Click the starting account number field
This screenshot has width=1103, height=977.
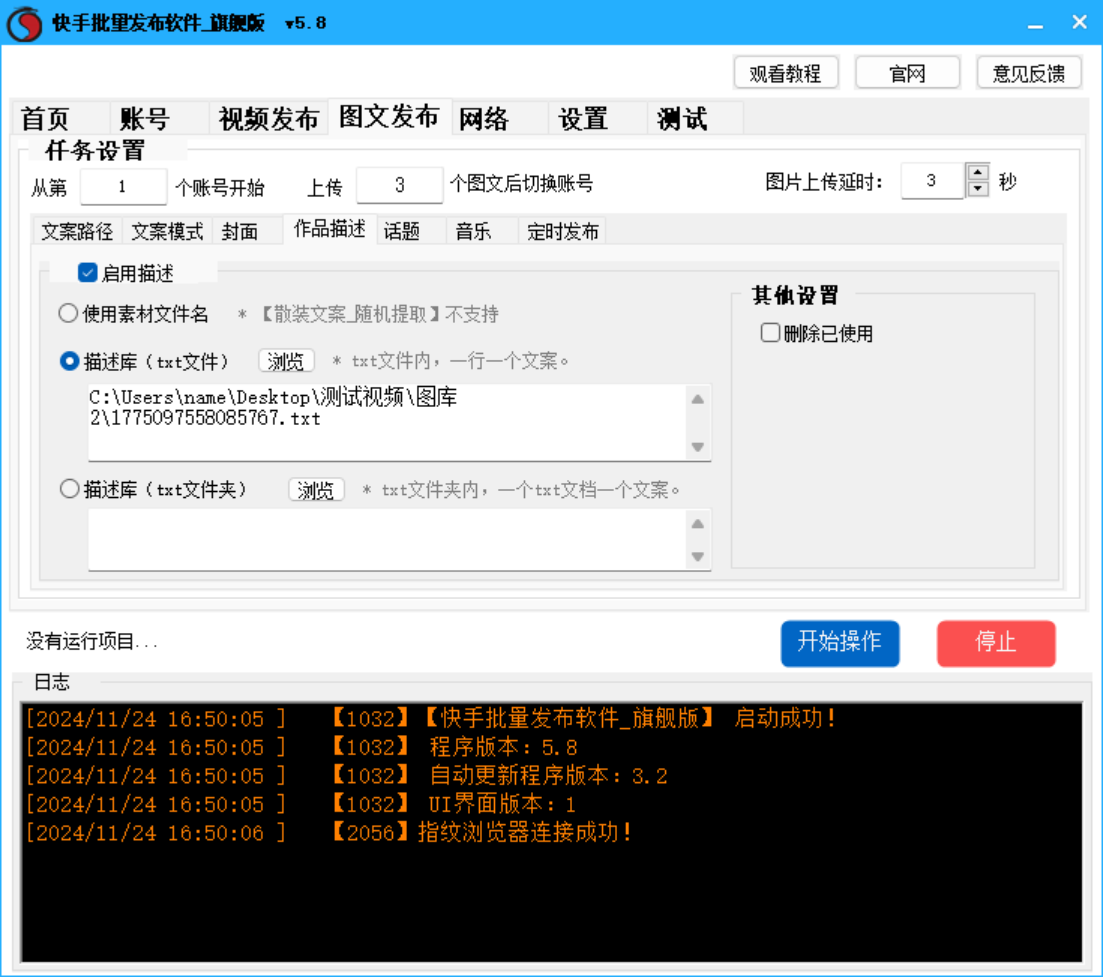click(x=123, y=186)
